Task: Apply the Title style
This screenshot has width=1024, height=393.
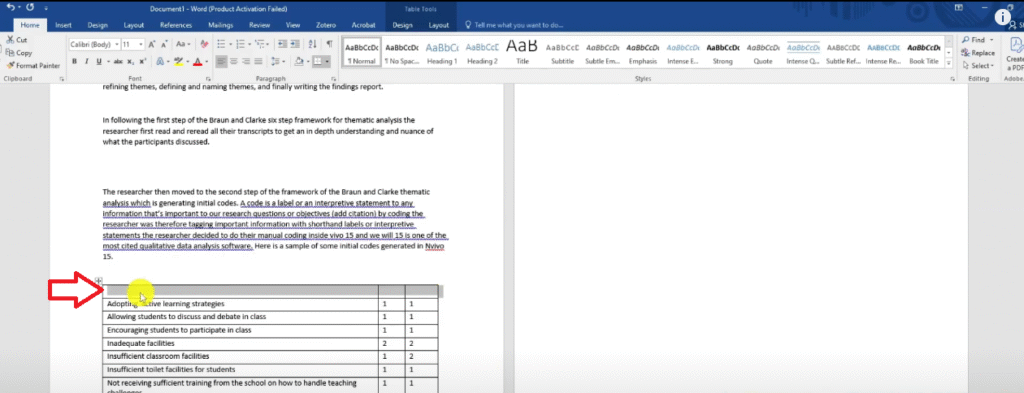Action: click(x=522, y=52)
